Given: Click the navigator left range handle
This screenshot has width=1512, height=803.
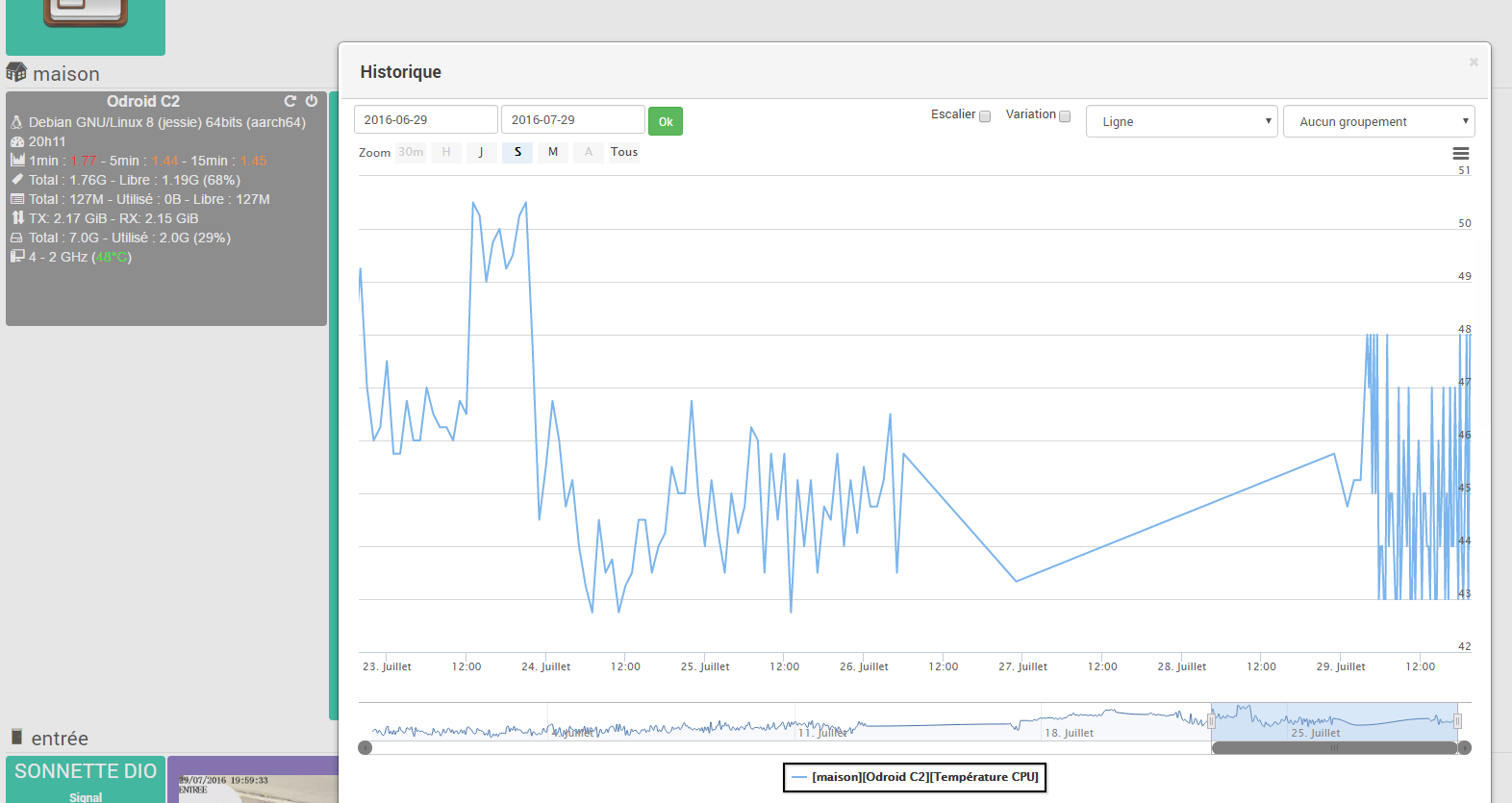Looking at the screenshot, I should [x=1211, y=721].
